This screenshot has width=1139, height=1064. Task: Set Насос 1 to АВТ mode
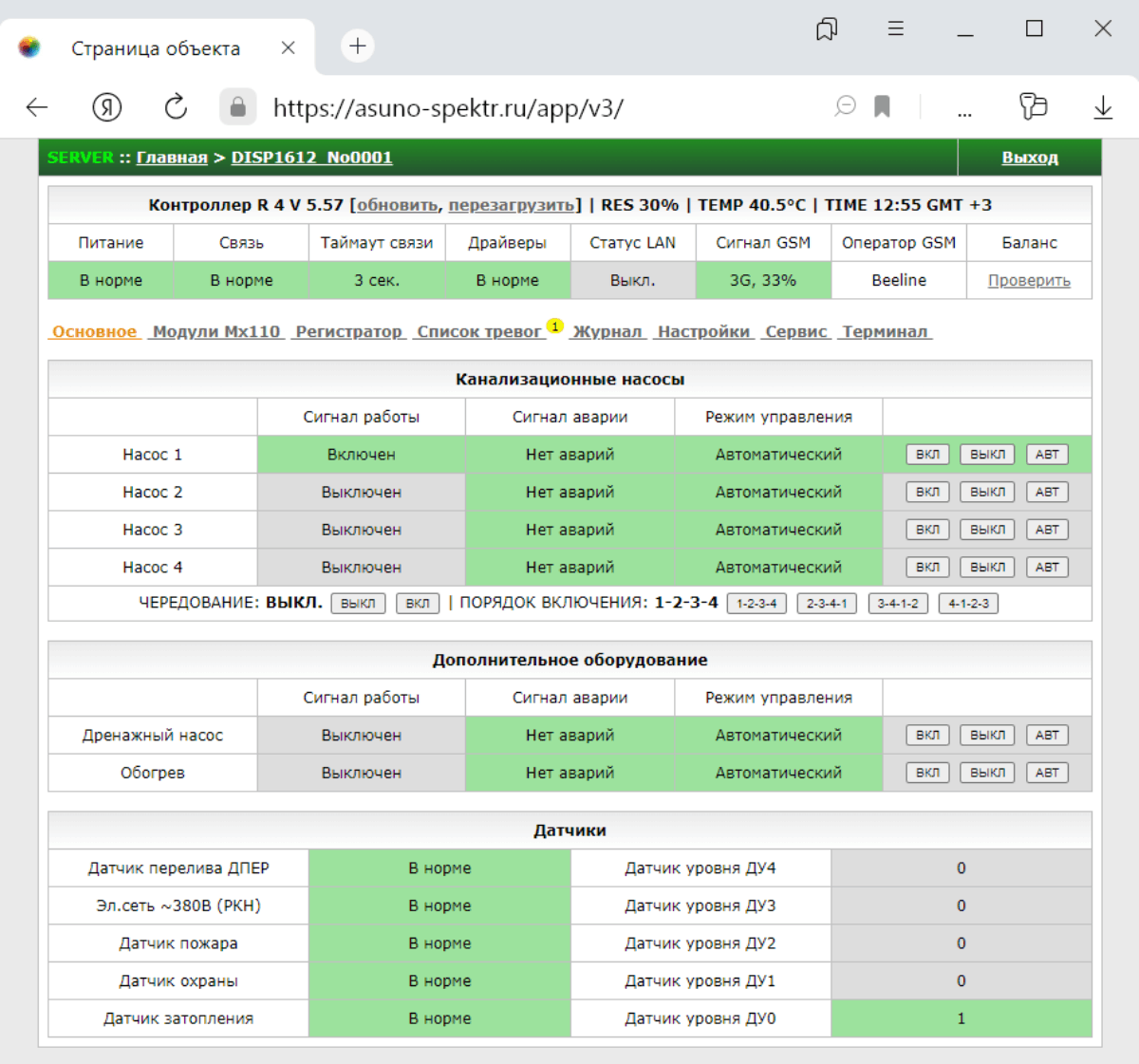pos(1047,455)
